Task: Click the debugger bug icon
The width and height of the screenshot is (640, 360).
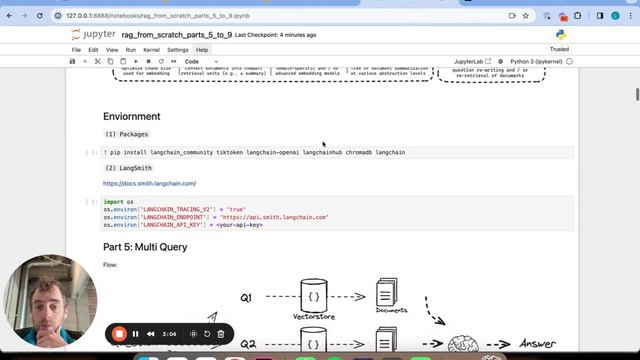Action: click(500, 62)
